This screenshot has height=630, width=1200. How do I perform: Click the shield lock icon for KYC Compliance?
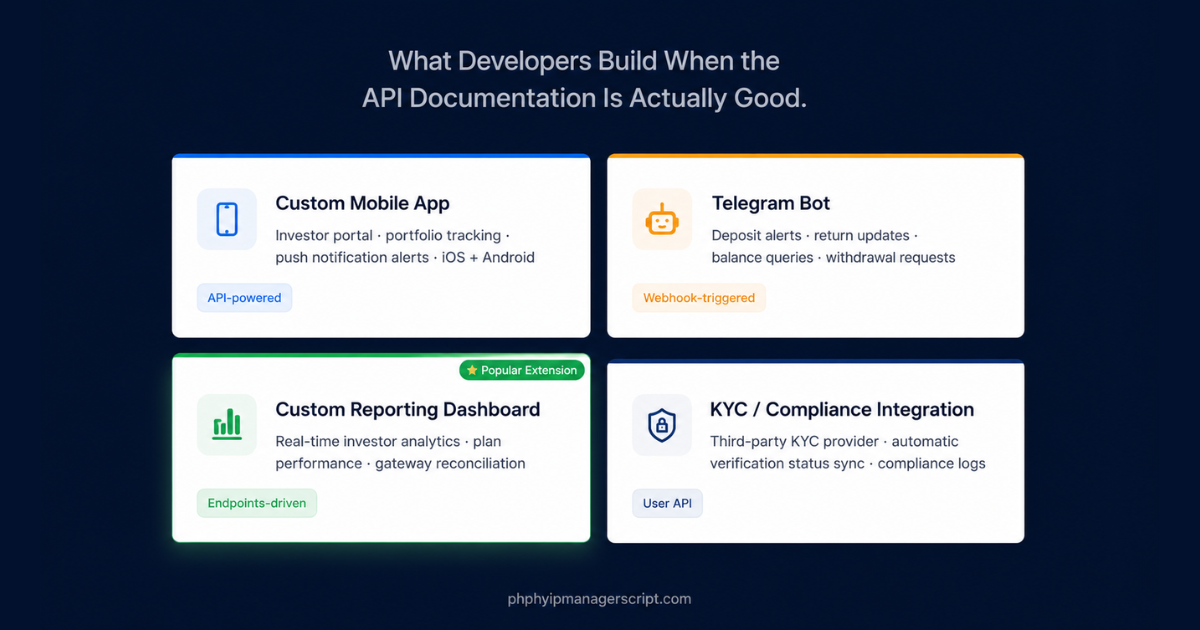661,425
